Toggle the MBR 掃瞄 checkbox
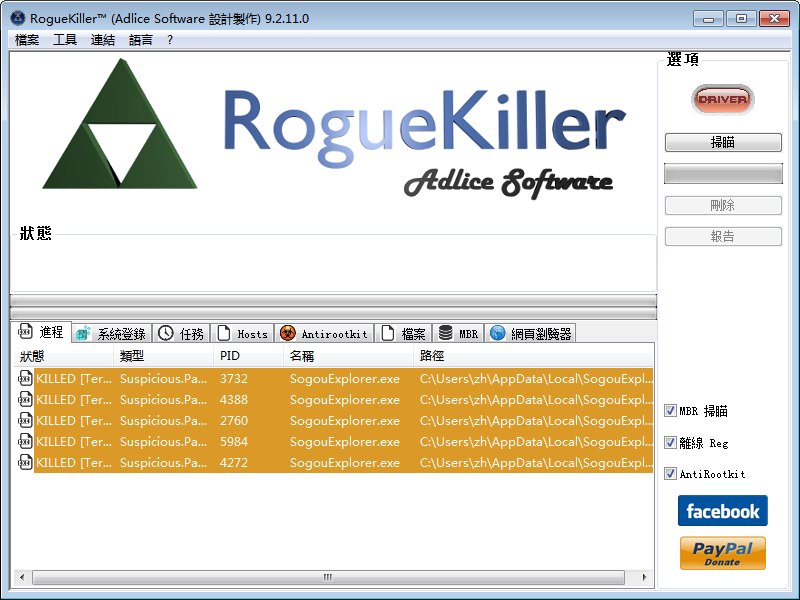800x600 pixels. [x=670, y=411]
